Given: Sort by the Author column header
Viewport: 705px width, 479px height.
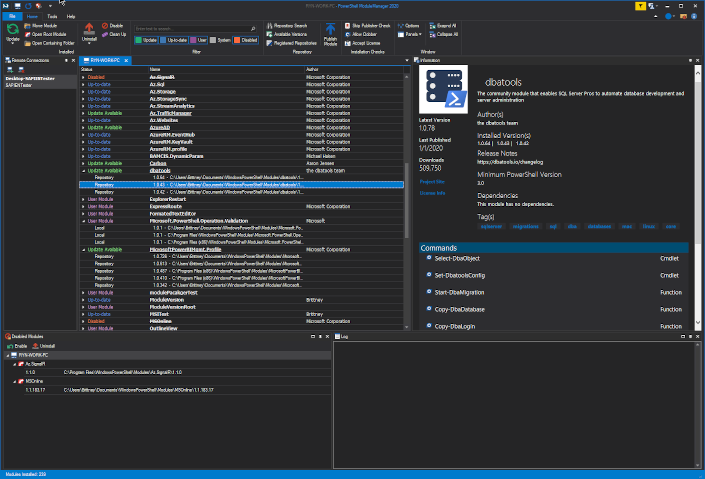Looking at the screenshot, I should (353, 69).
